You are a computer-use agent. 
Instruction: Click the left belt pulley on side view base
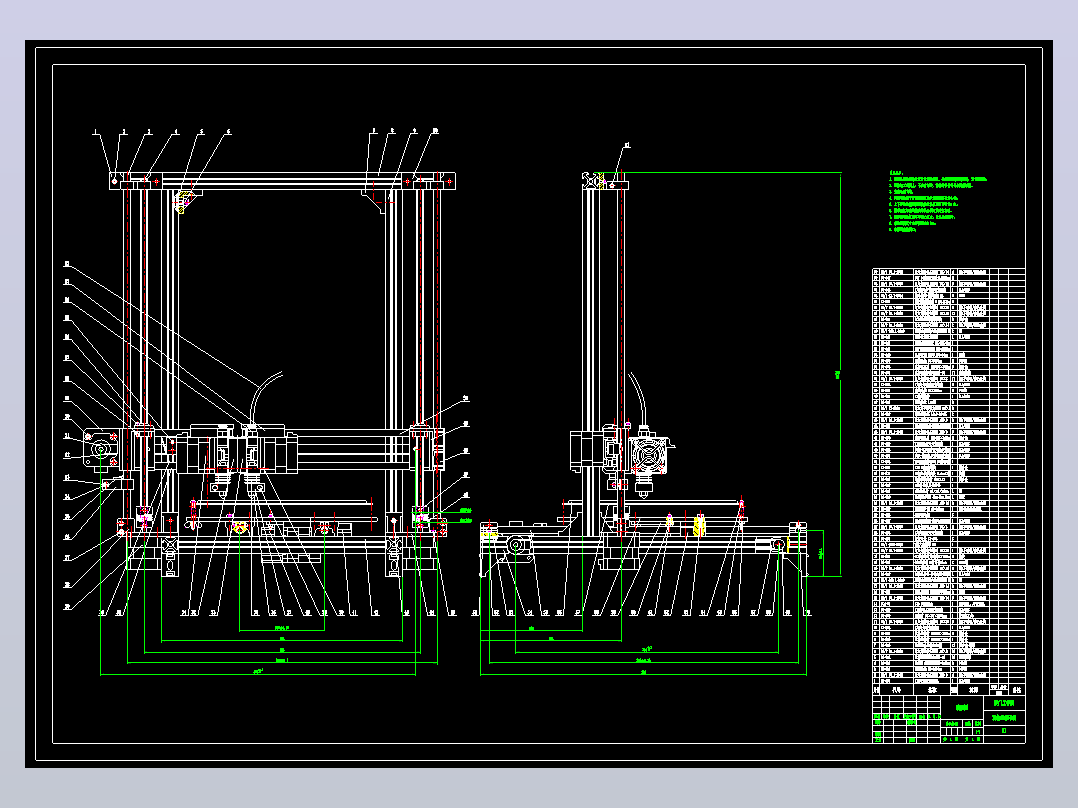[516, 545]
